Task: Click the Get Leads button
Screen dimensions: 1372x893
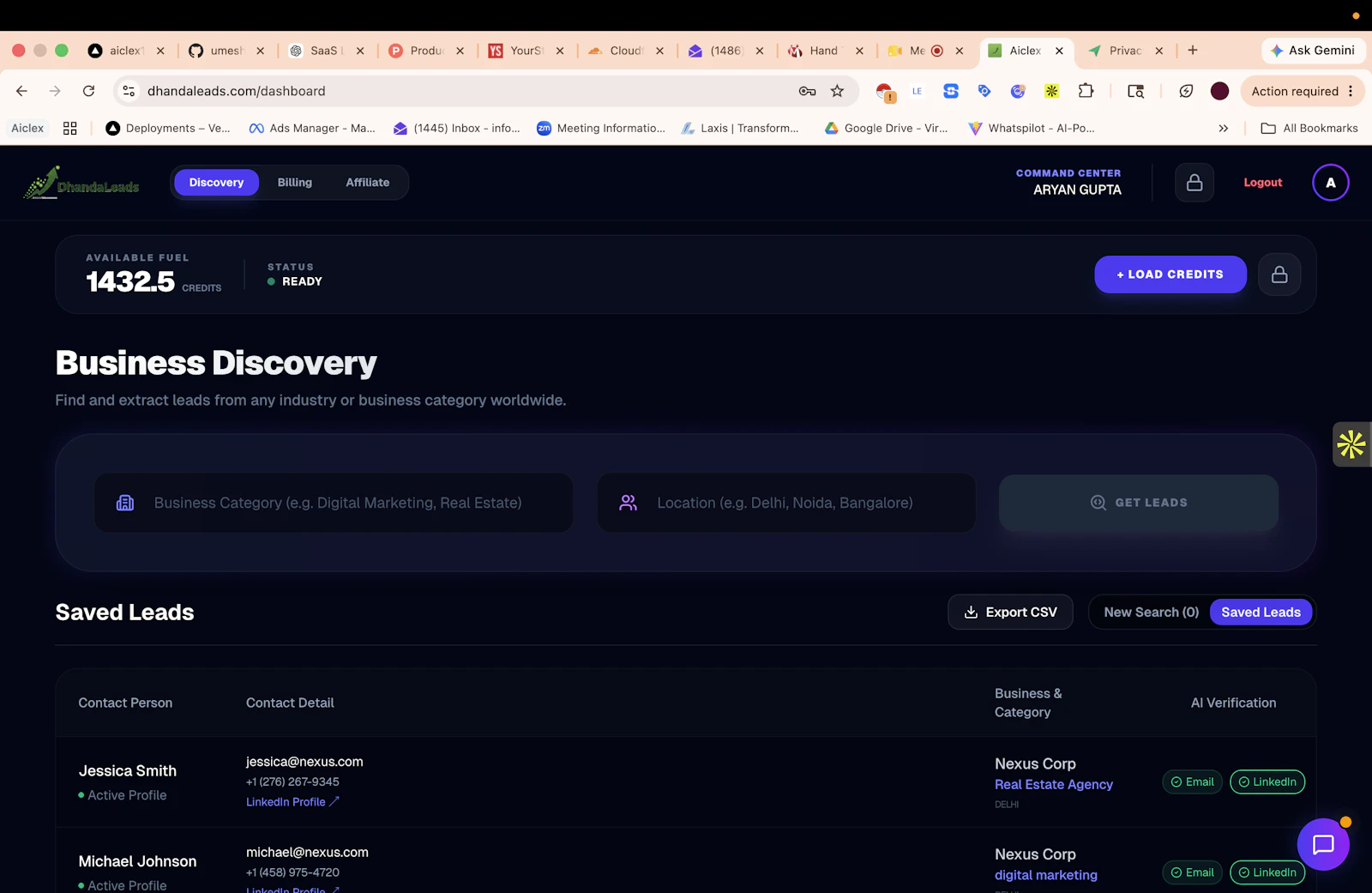Action: (1139, 503)
